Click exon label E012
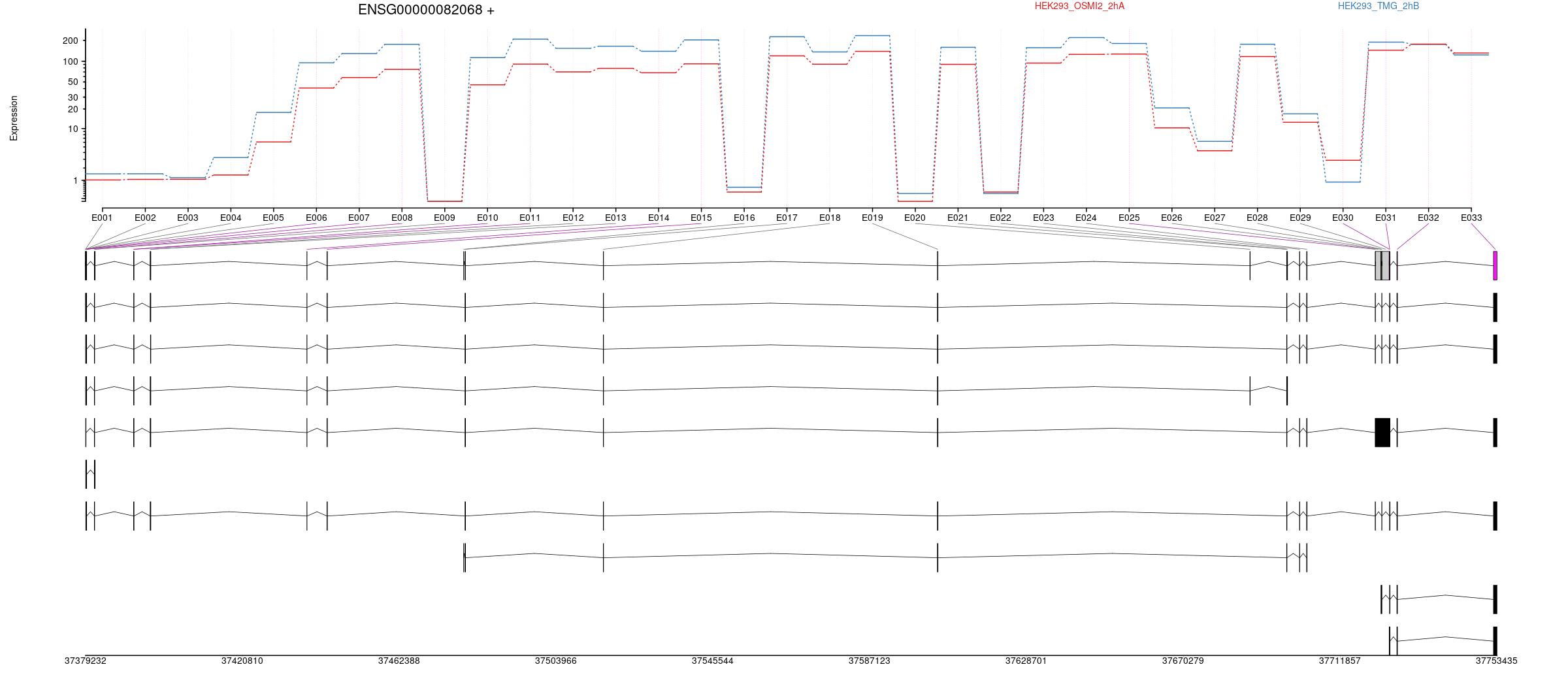This screenshot has width=1568, height=673. [573, 218]
